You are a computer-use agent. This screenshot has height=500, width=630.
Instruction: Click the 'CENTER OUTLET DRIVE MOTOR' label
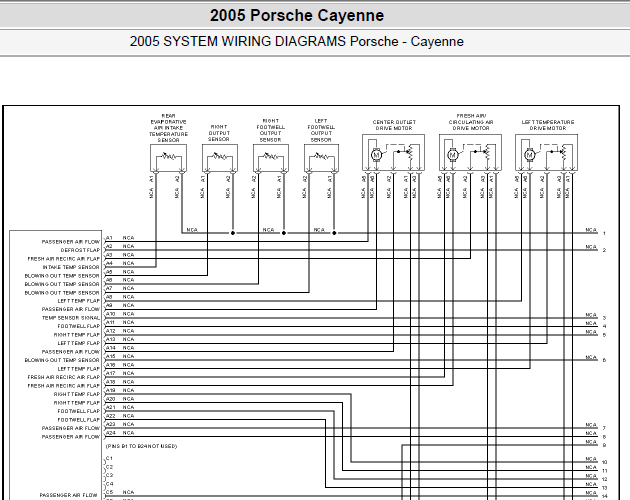(x=394, y=125)
